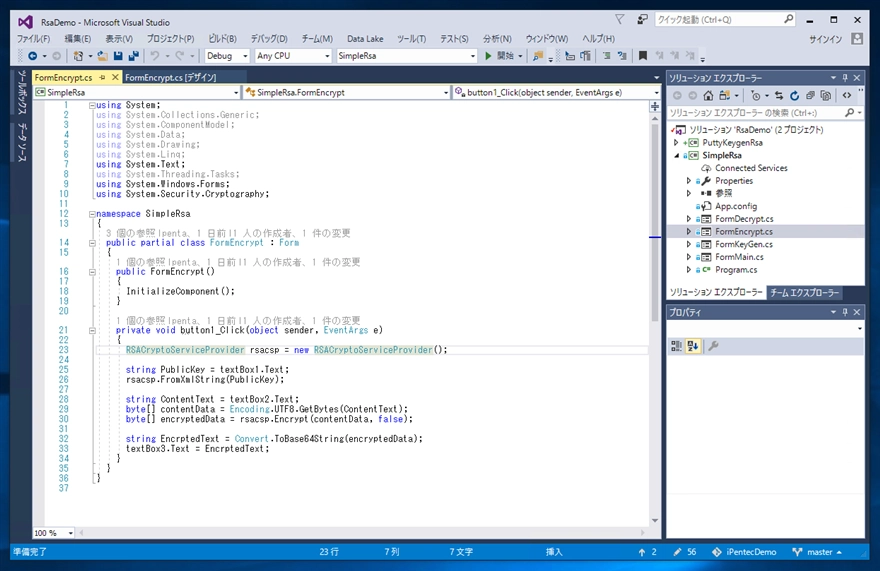The width and height of the screenshot is (880, 571).
Task: Click the master branch button in status bar
Action: coord(817,552)
